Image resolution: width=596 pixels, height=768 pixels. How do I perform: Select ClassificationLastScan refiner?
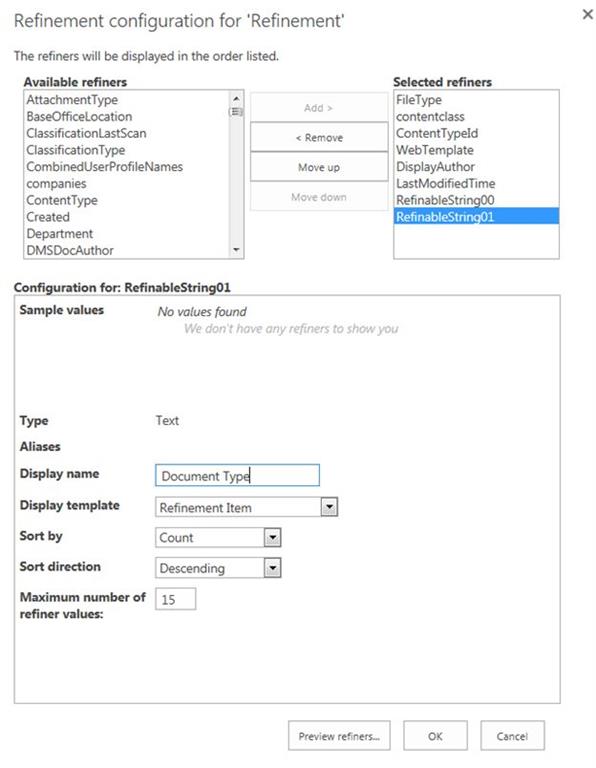[x=127, y=133]
